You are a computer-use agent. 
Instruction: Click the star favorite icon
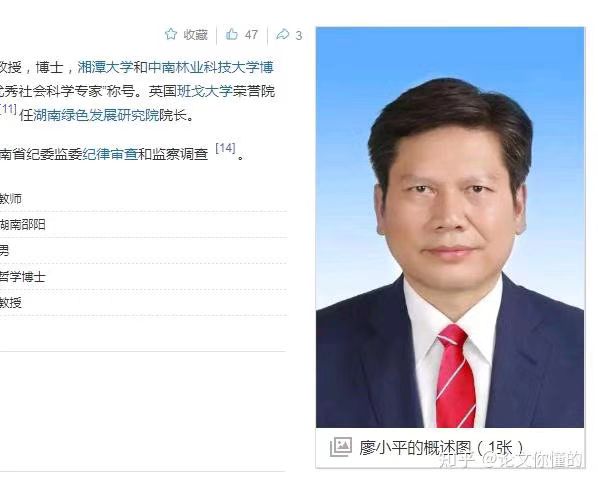point(171,34)
